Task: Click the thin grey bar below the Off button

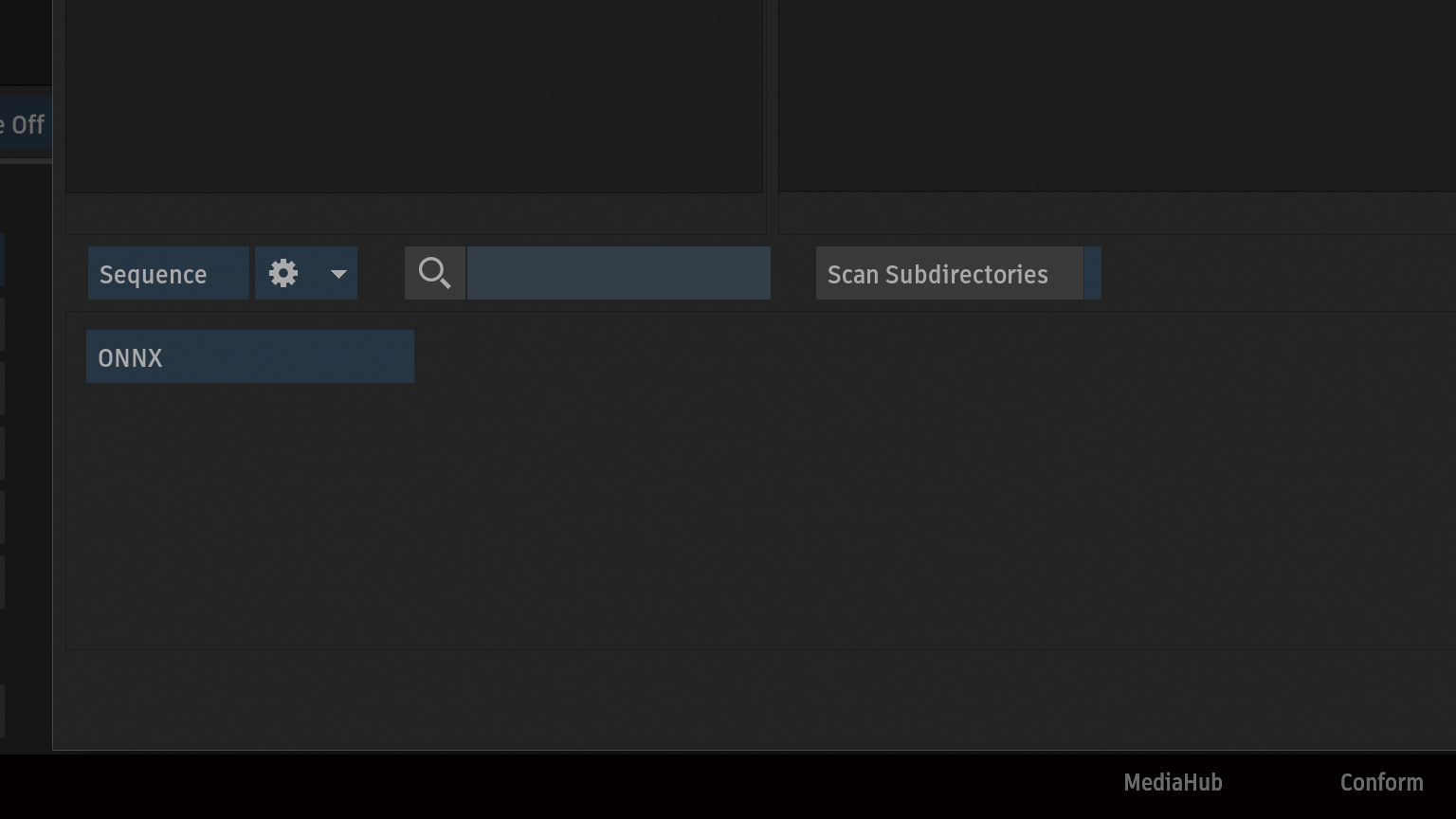Action: (x=26, y=162)
